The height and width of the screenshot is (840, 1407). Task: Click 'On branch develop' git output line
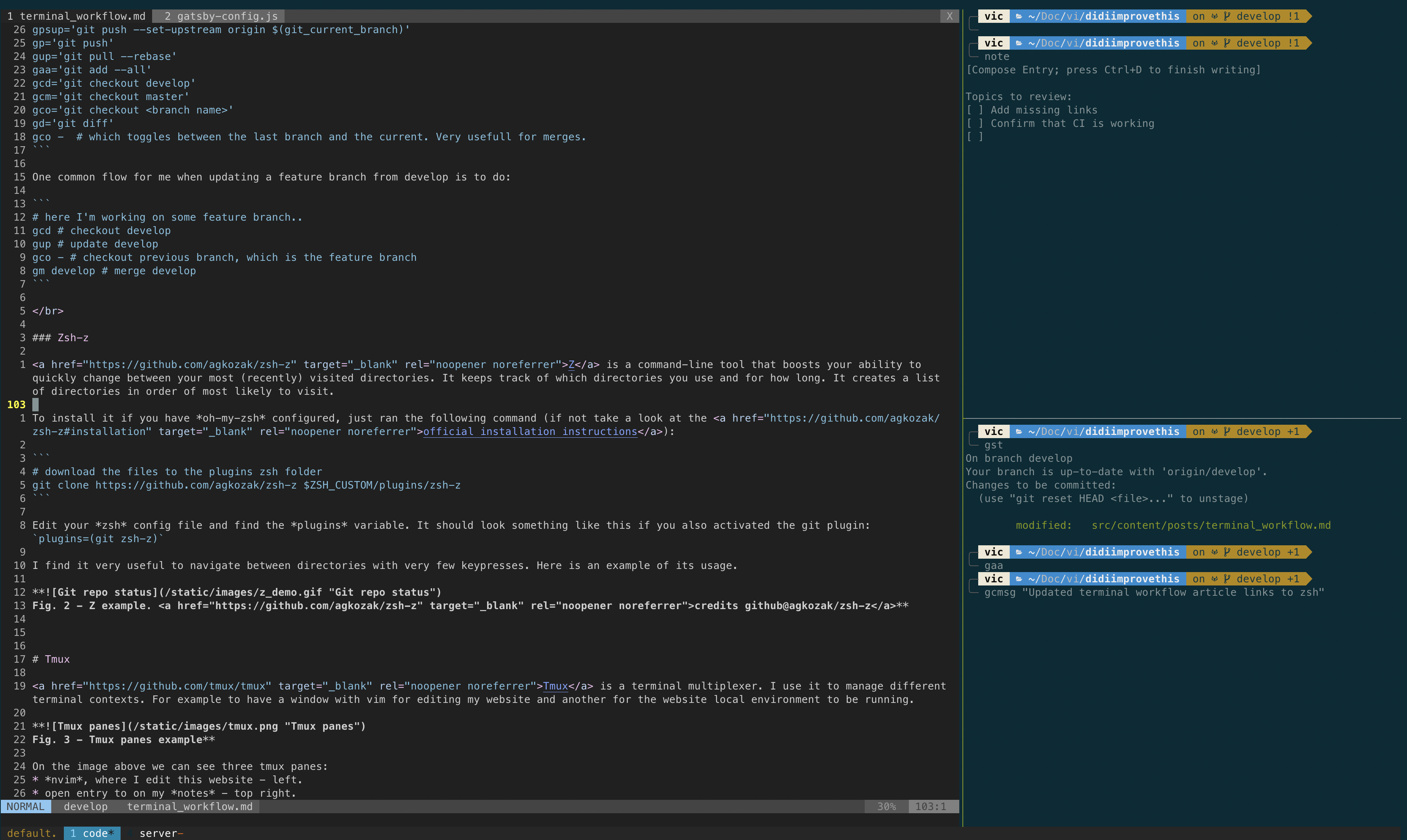click(1018, 459)
